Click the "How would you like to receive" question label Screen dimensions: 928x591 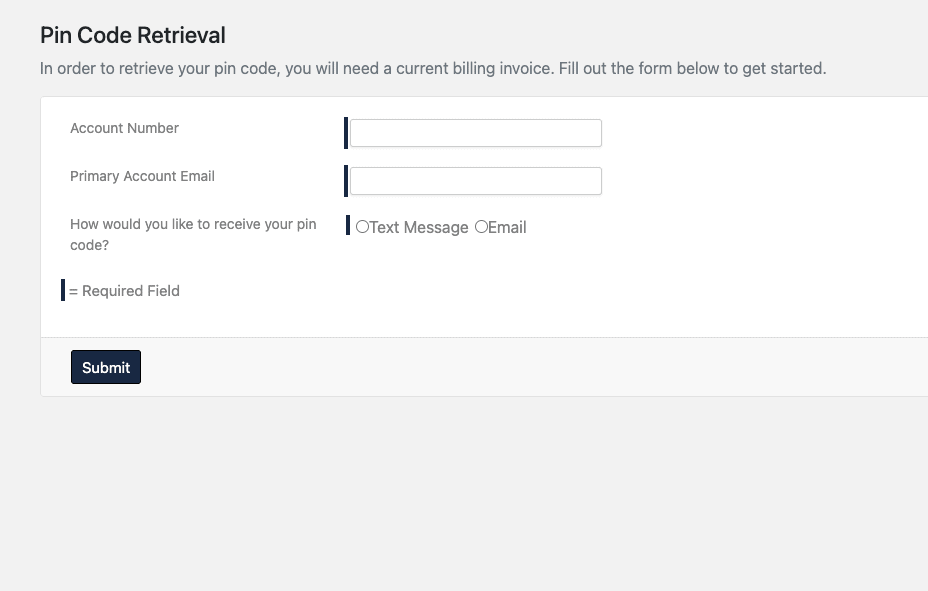click(193, 234)
